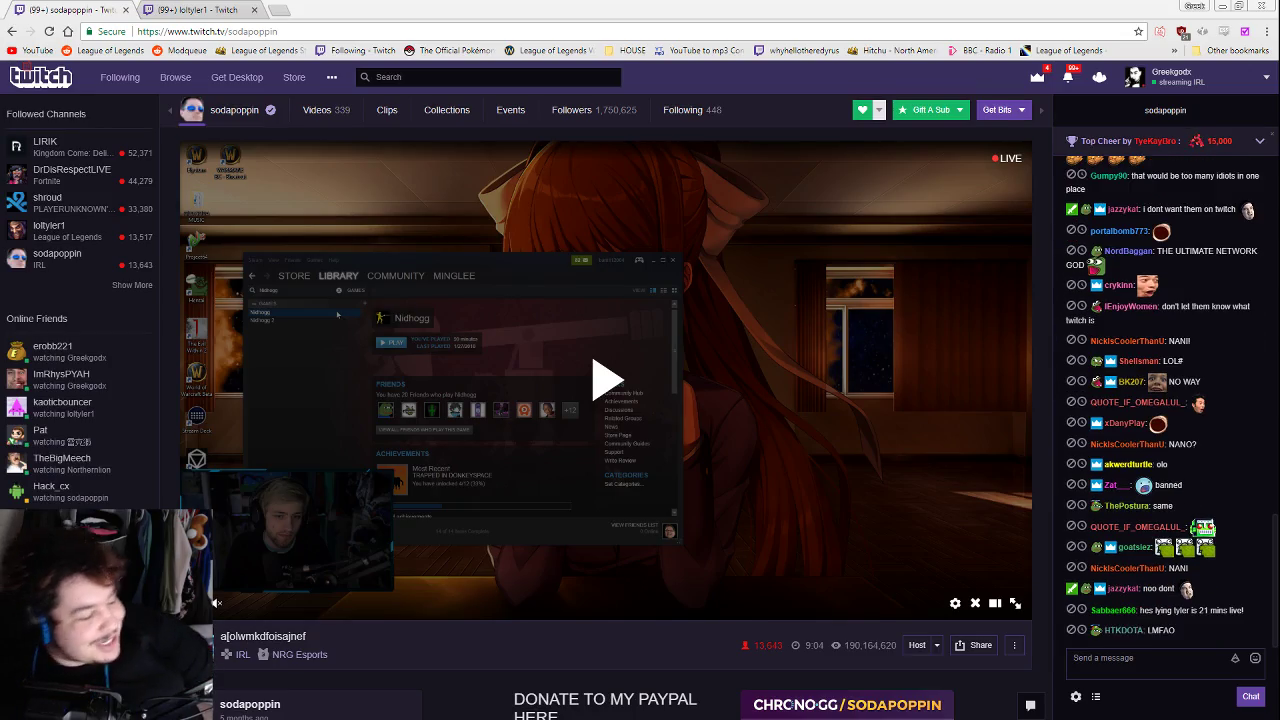This screenshot has width=1280, height=720.
Task: Send message with the Chat button
Action: click(1251, 697)
